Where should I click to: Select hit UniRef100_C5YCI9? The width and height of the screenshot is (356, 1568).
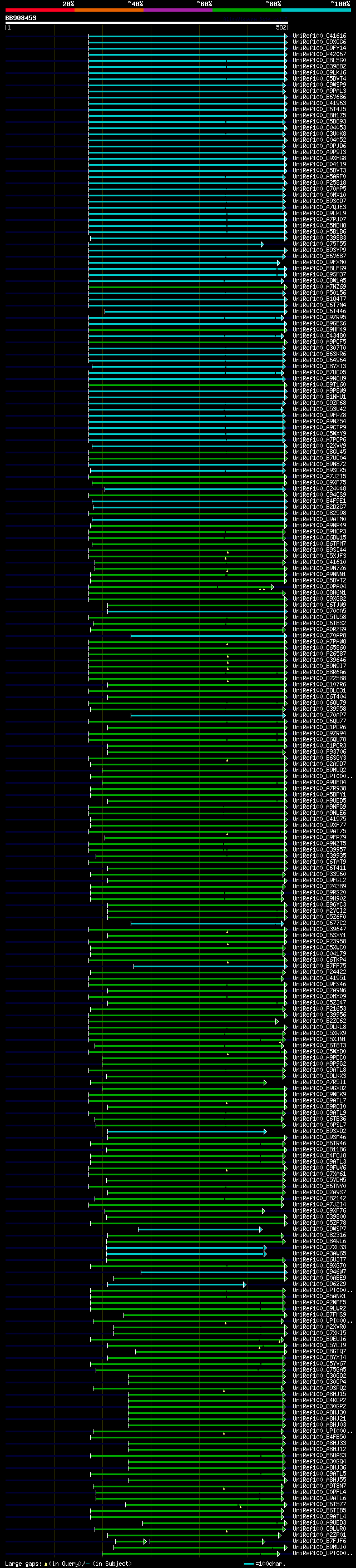coord(319,1345)
